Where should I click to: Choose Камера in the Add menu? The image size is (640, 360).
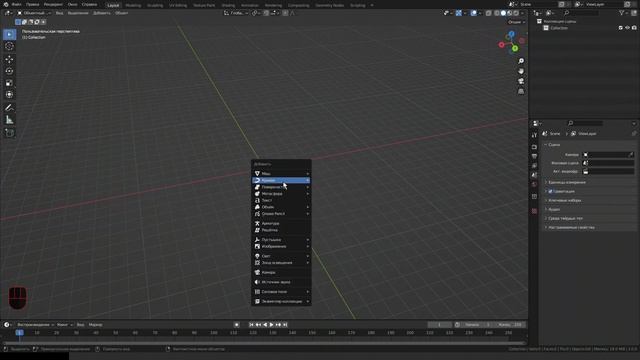tap(281, 273)
